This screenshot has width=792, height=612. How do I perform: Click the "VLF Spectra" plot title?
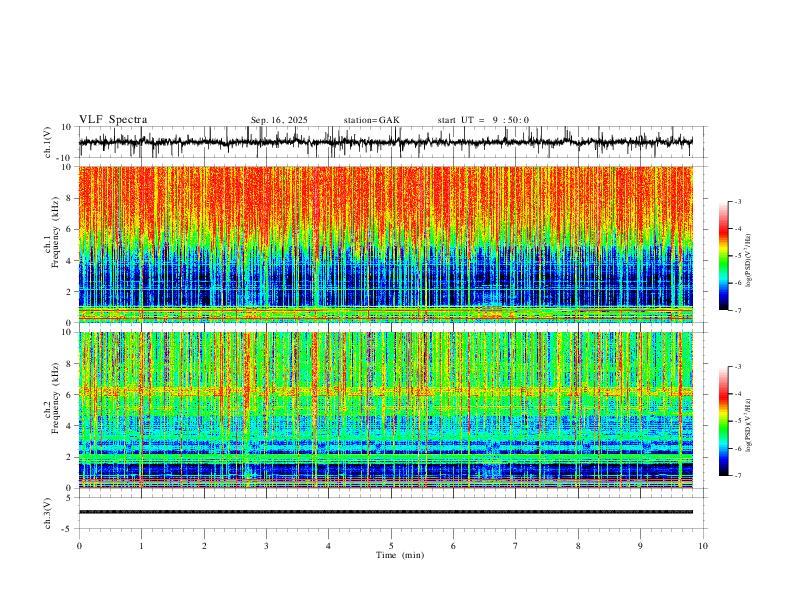coord(113,120)
